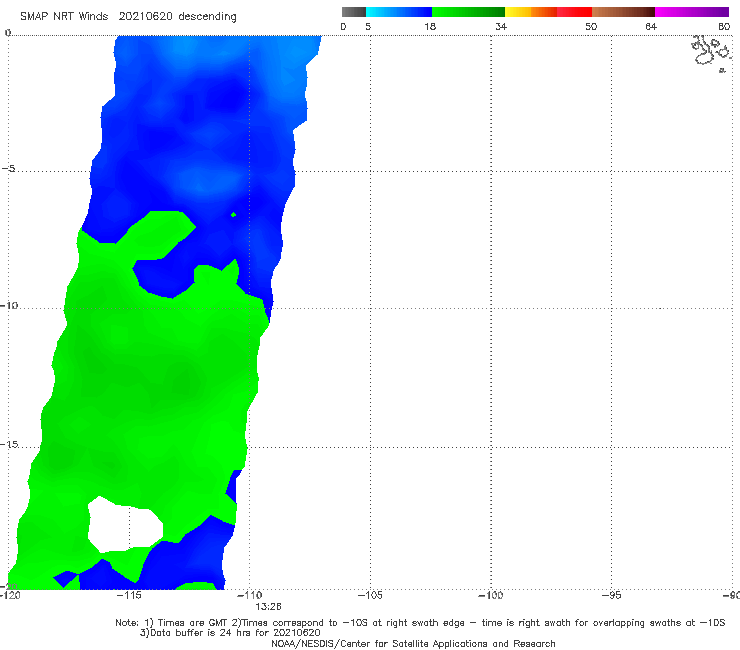Click the white data gap inside the green swath
740x650 pixels.
pyautogui.click(x=125, y=524)
